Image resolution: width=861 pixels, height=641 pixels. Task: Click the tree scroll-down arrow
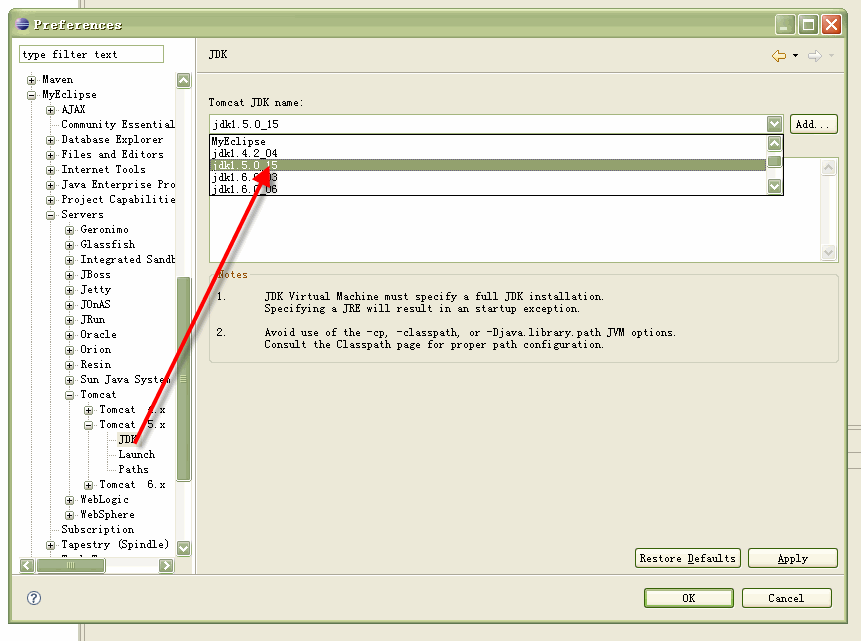click(183, 548)
